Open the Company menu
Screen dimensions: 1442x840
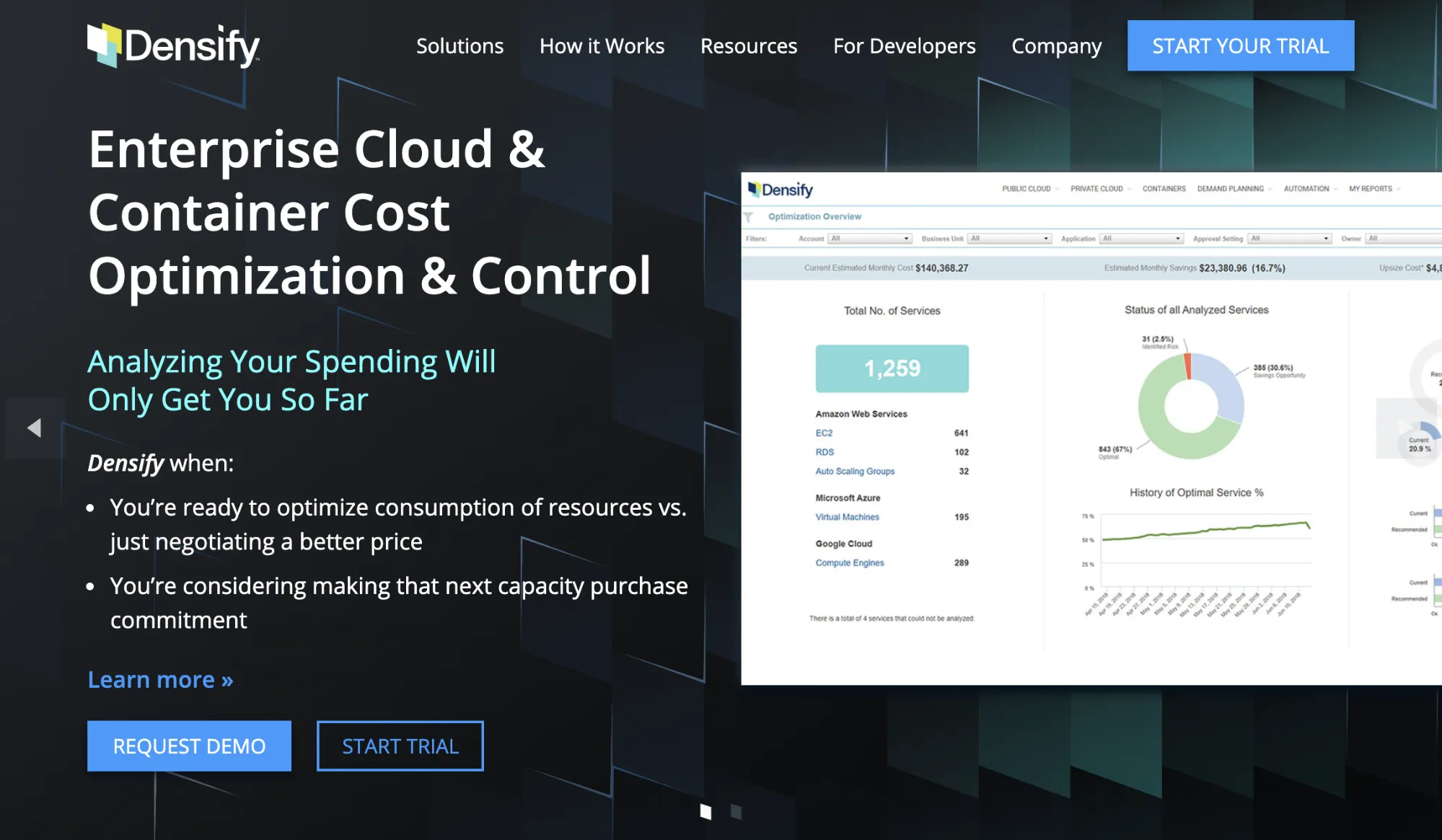pos(1057,46)
